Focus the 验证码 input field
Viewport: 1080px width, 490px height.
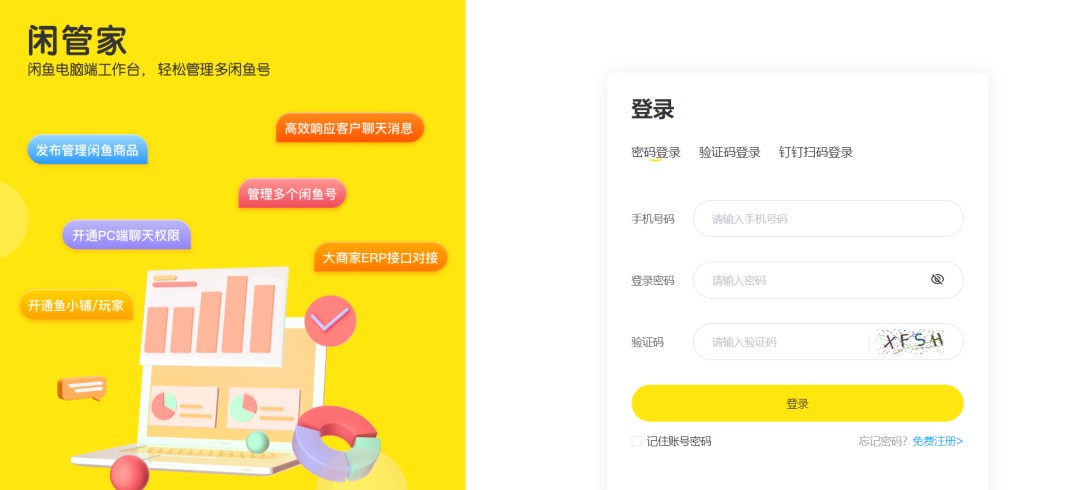coord(781,341)
